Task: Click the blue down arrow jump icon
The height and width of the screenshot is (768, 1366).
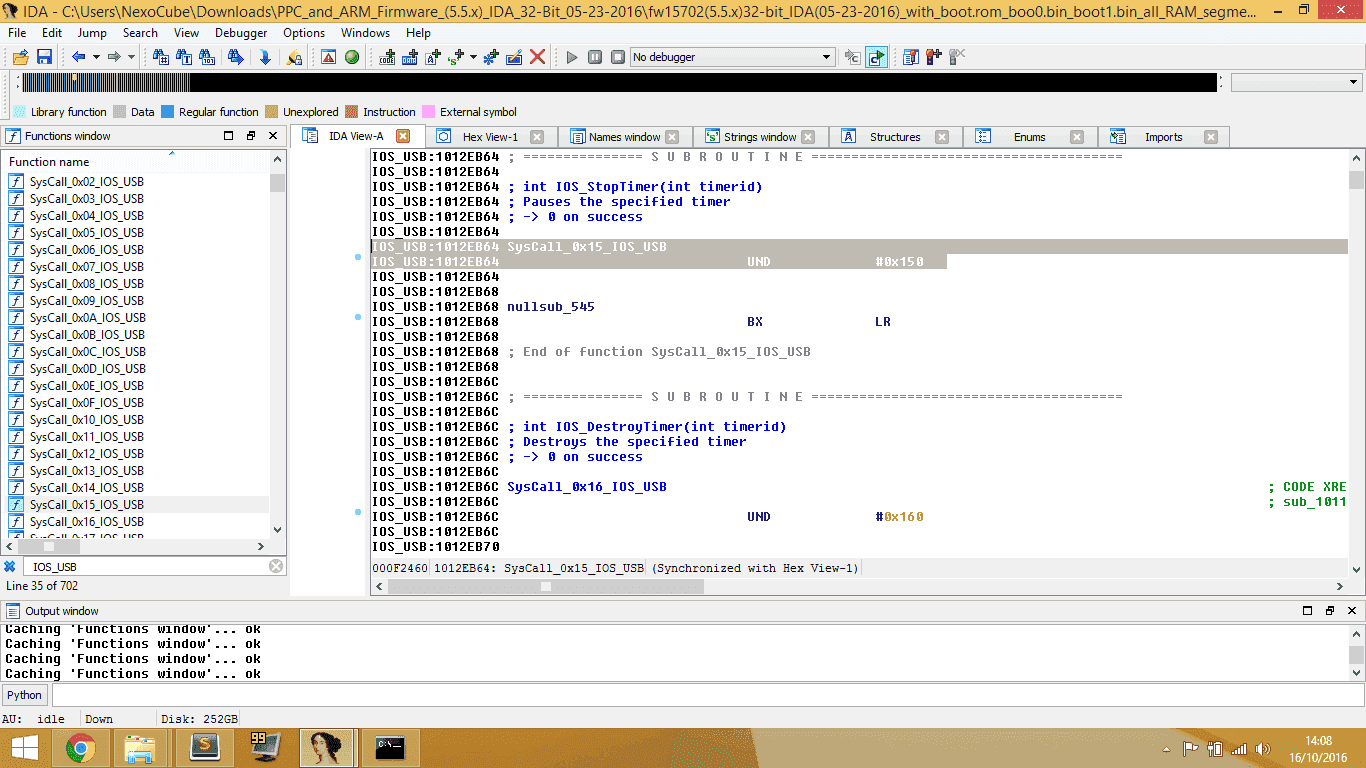Action: tap(265, 57)
